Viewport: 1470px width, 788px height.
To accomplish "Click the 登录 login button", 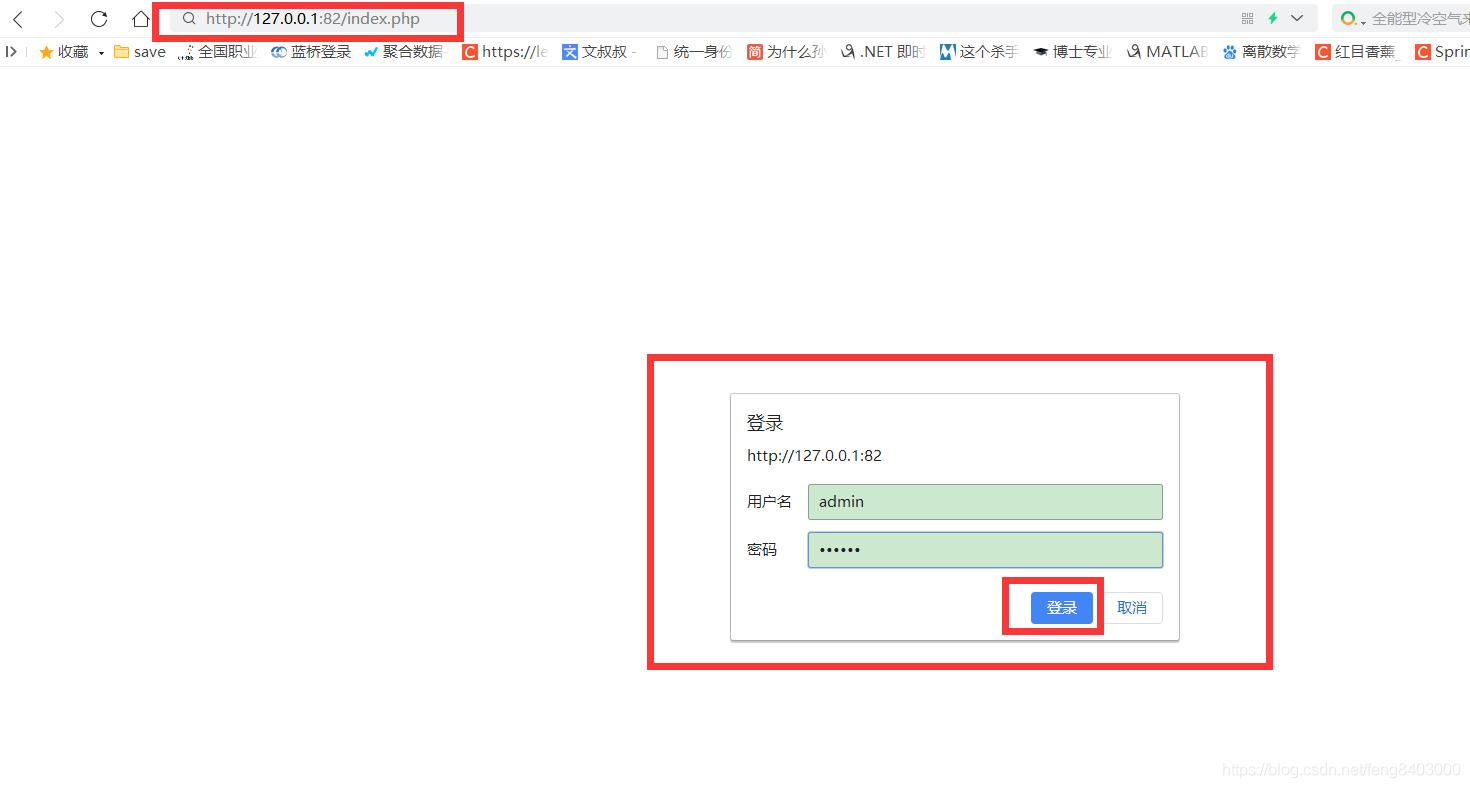I will (x=1062, y=607).
